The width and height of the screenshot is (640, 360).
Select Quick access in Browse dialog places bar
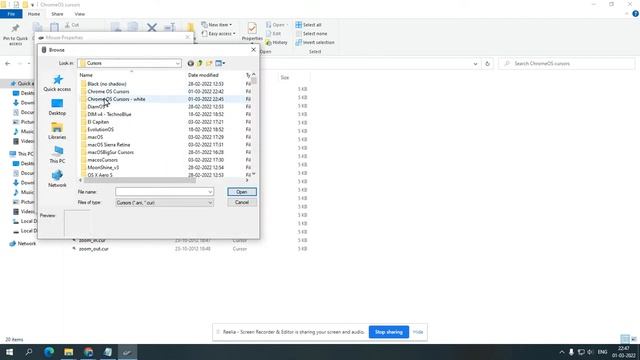click(x=57, y=83)
